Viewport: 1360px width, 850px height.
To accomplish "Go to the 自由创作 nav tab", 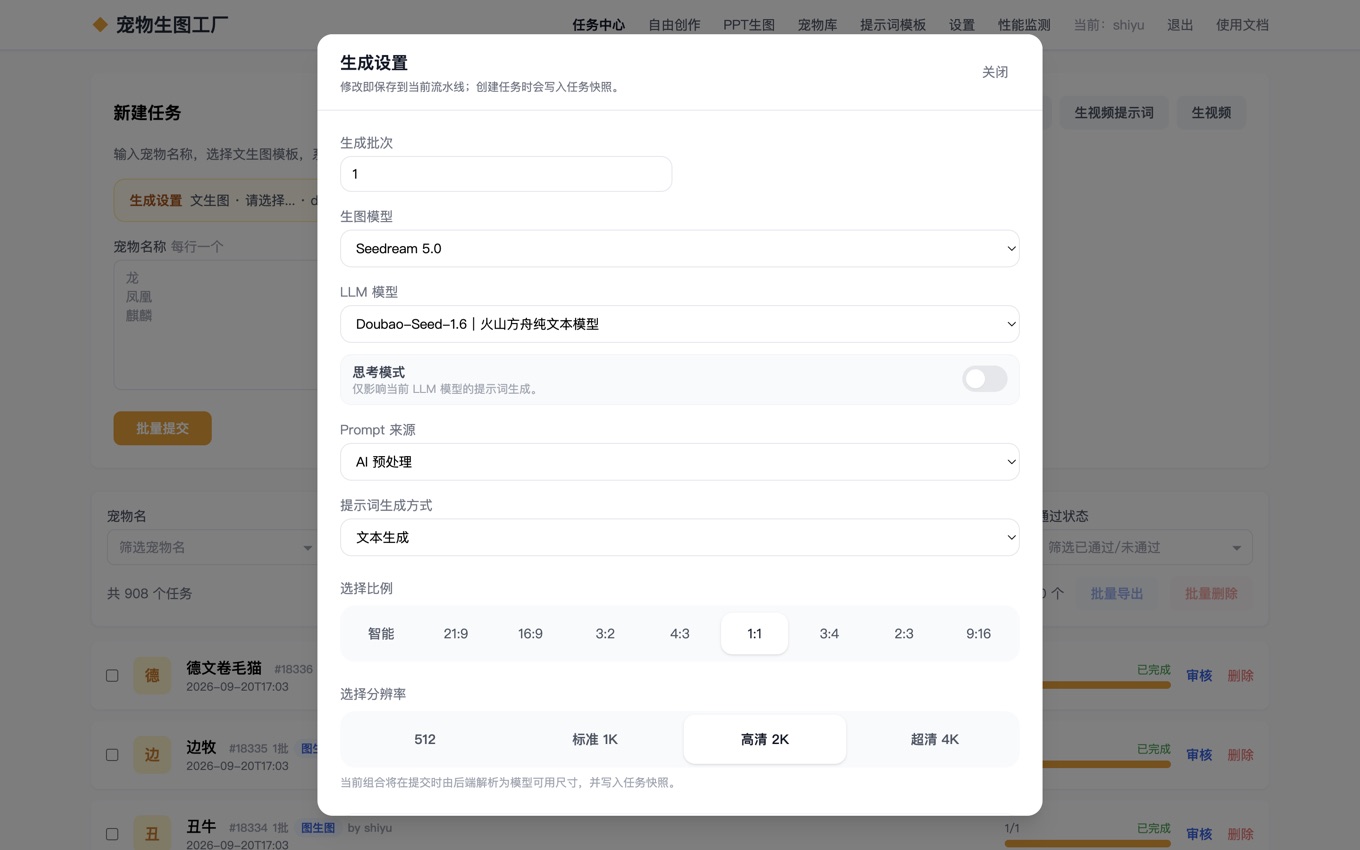I will (x=674, y=25).
